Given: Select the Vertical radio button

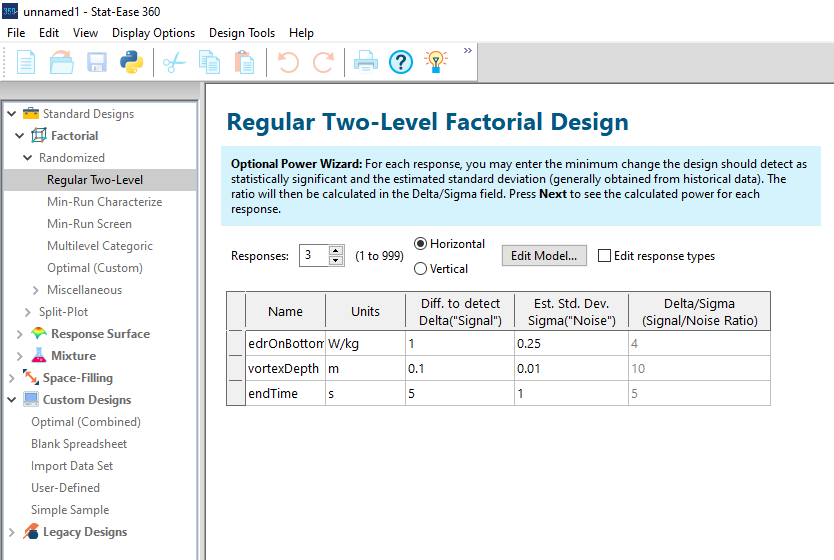Looking at the screenshot, I should coord(420,269).
